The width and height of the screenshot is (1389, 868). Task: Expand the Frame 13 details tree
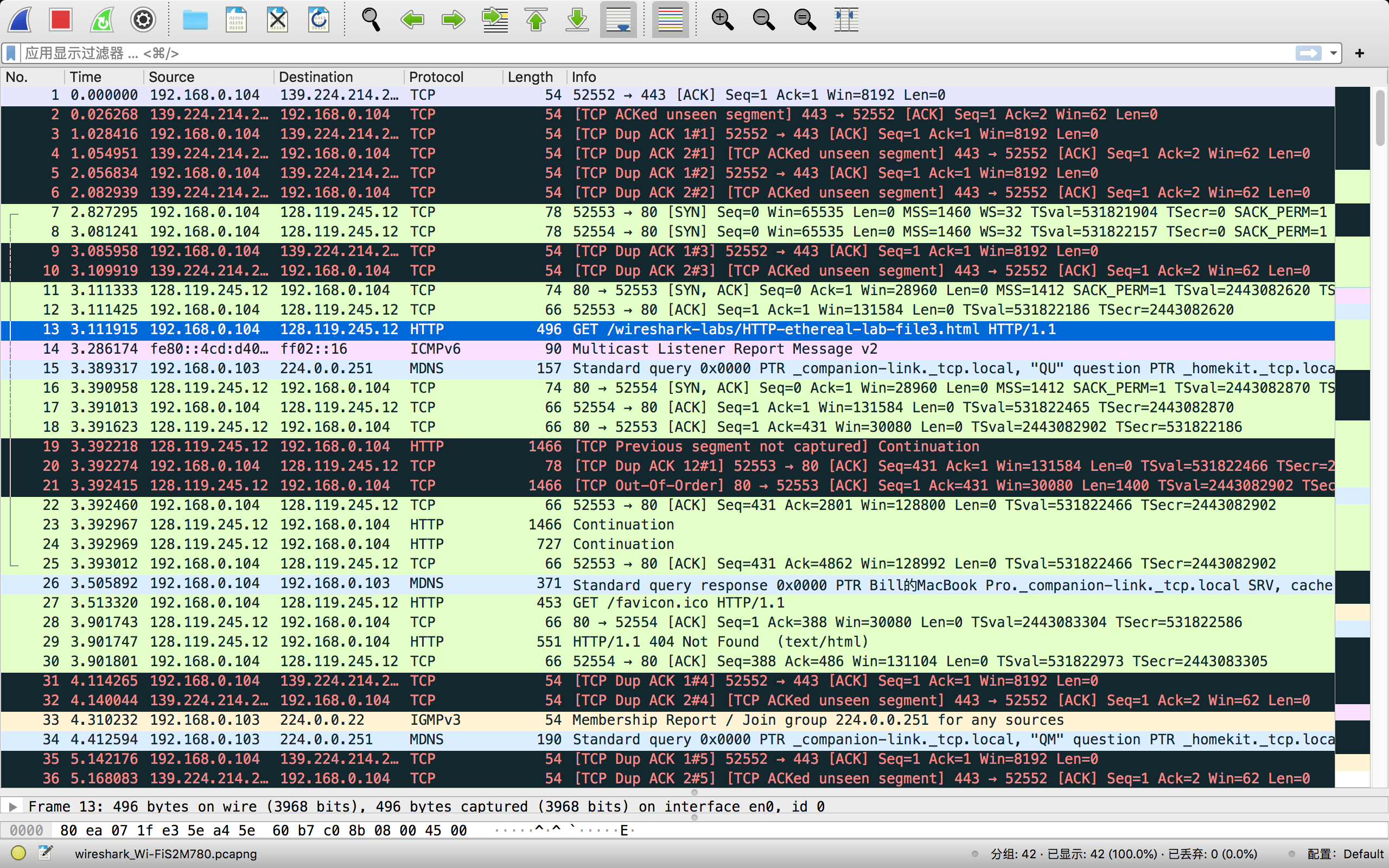[12, 806]
